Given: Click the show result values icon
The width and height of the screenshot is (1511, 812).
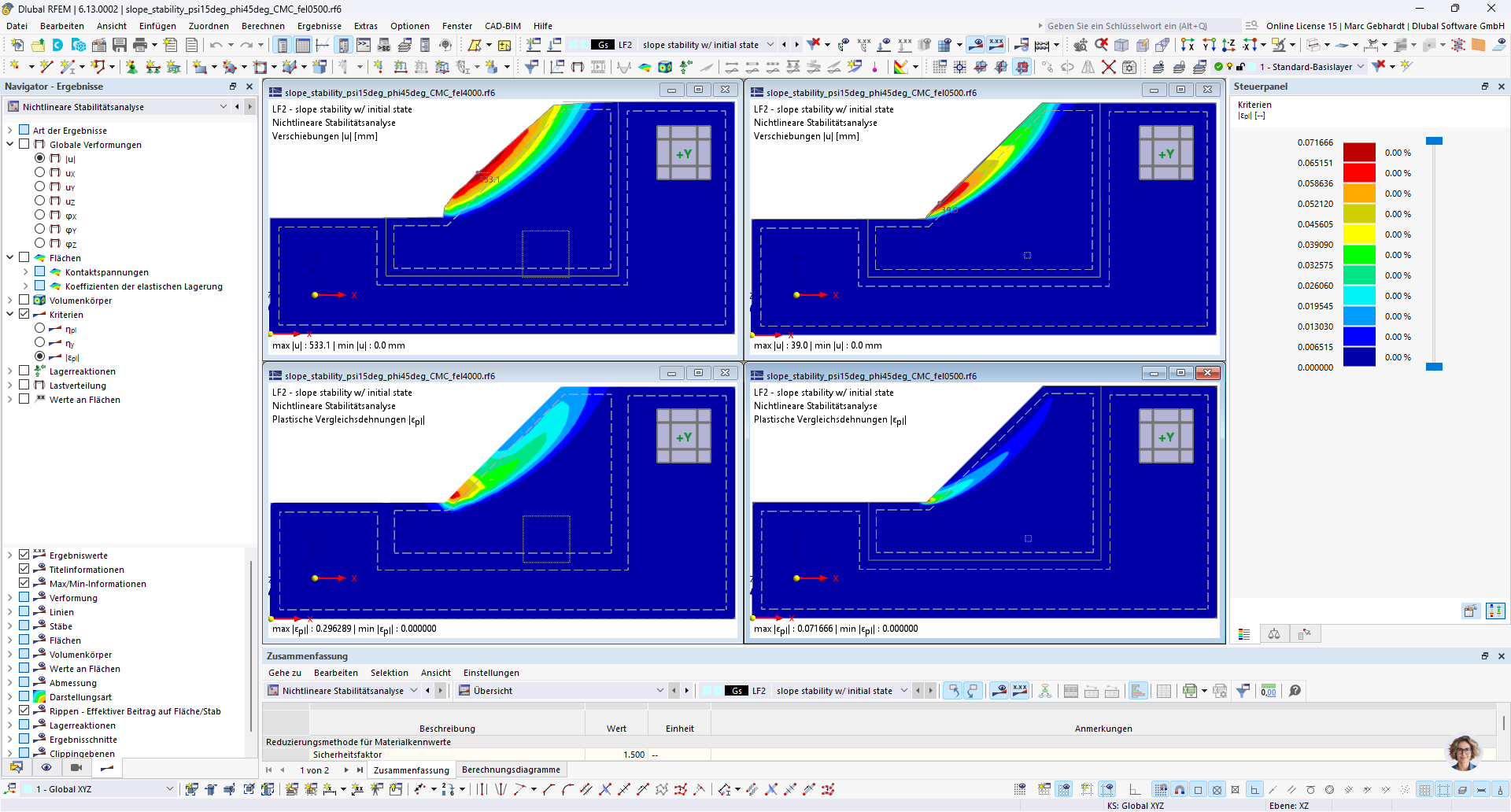Looking at the screenshot, I should point(996,45).
